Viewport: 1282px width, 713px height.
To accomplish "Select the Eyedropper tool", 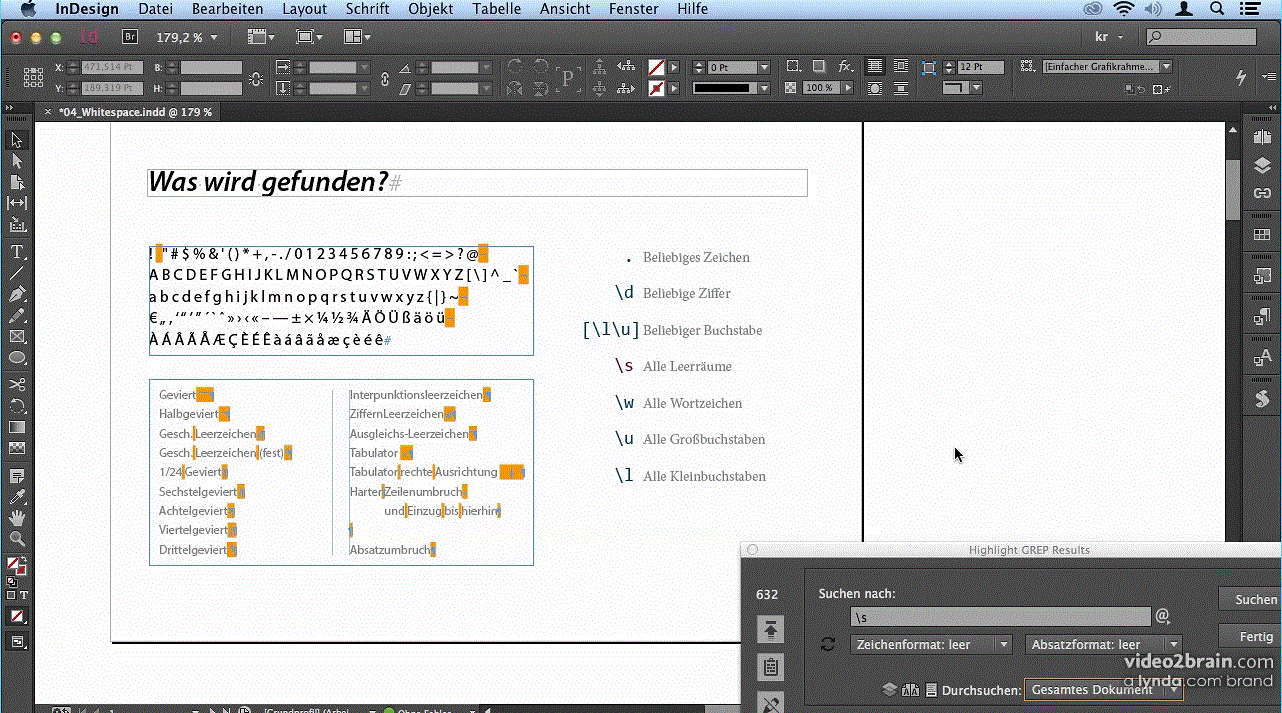I will click(17, 497).
